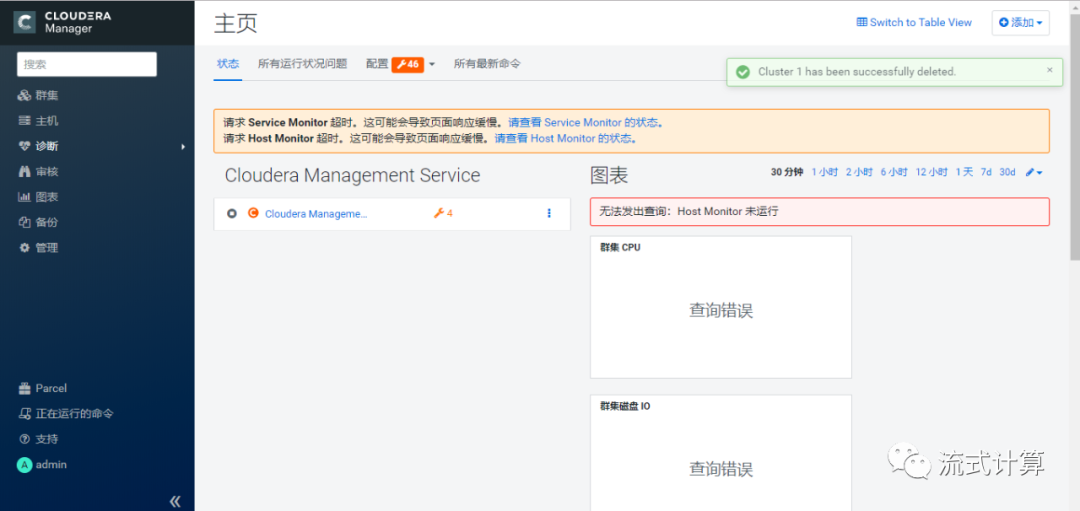
Task: Expand the 诊断 submenu arrow
Action: coord(183,147)
